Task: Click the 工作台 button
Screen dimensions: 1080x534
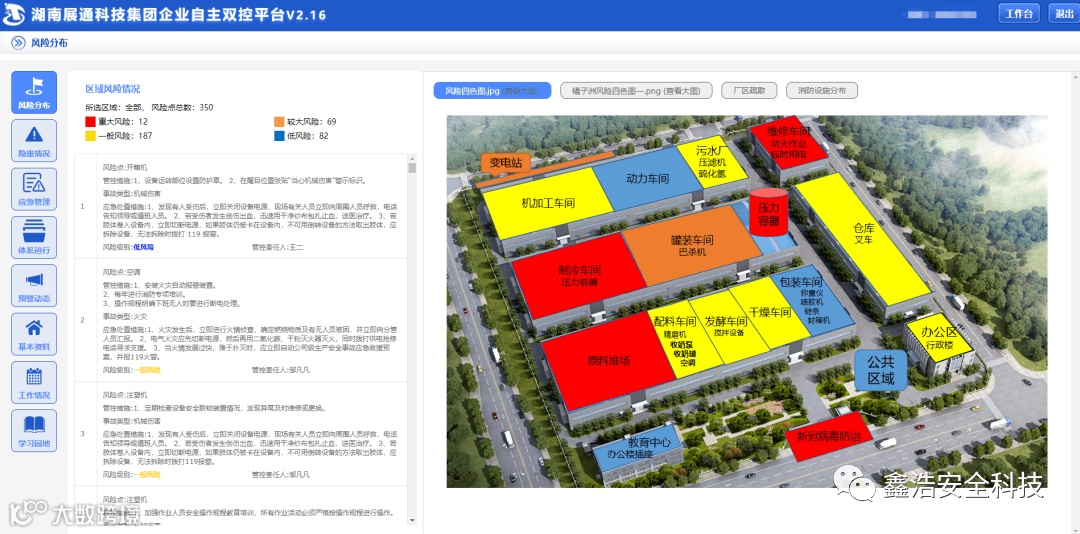Action: click(x=1019, y=14)
